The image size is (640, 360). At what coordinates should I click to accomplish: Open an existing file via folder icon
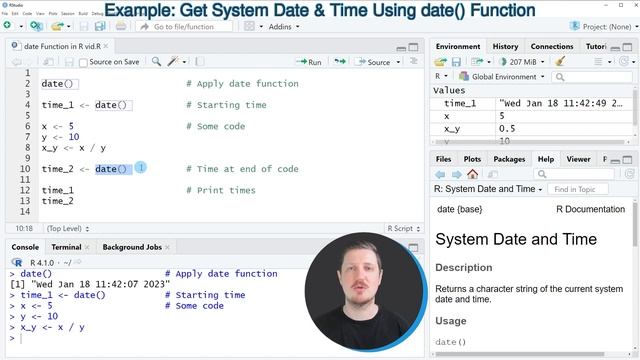57,26
